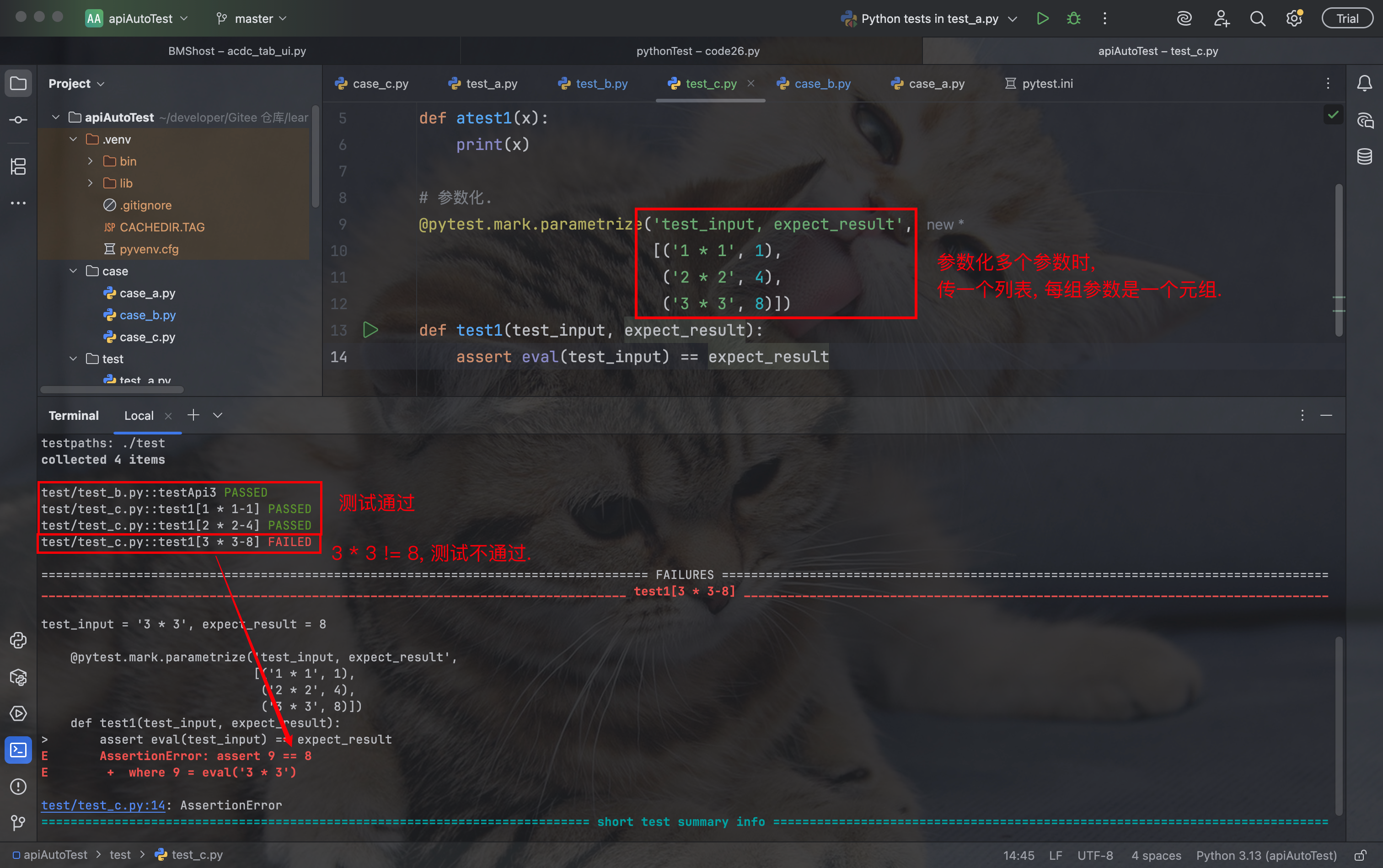This screenshot has height=868, width=1383.
Task: Toggle the read-only lock icon in the status bar
Action: click(x=1361, y=855)
